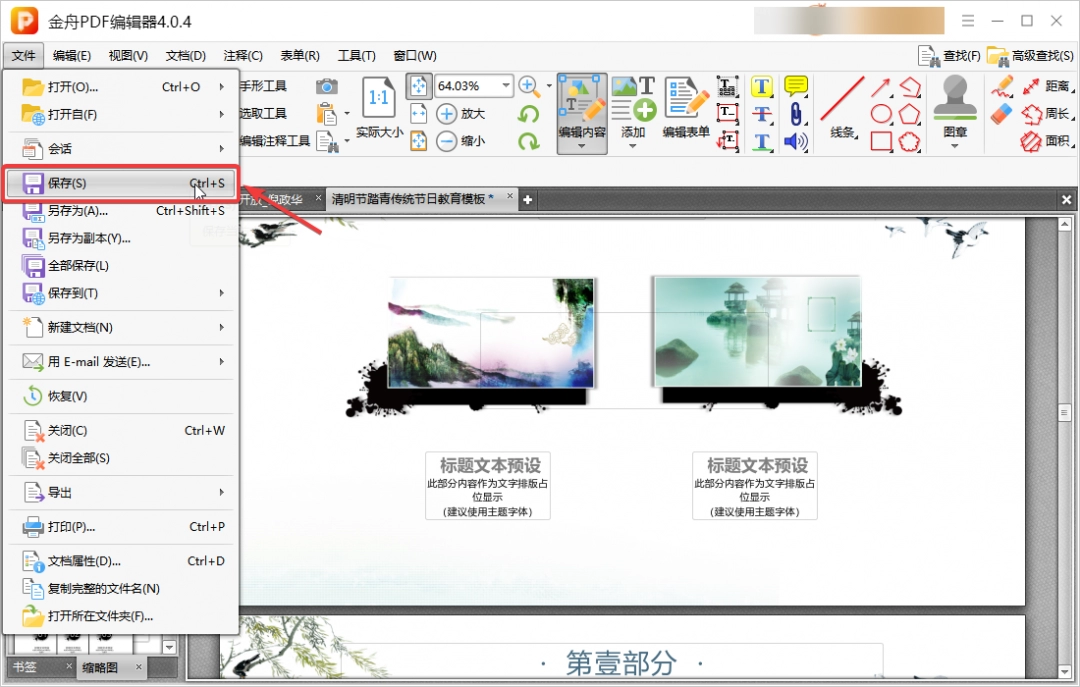The height and width of the screenshot is (687, 1080).
Task: Click the 缩小 zoom out control
Action: coord(445,140)
